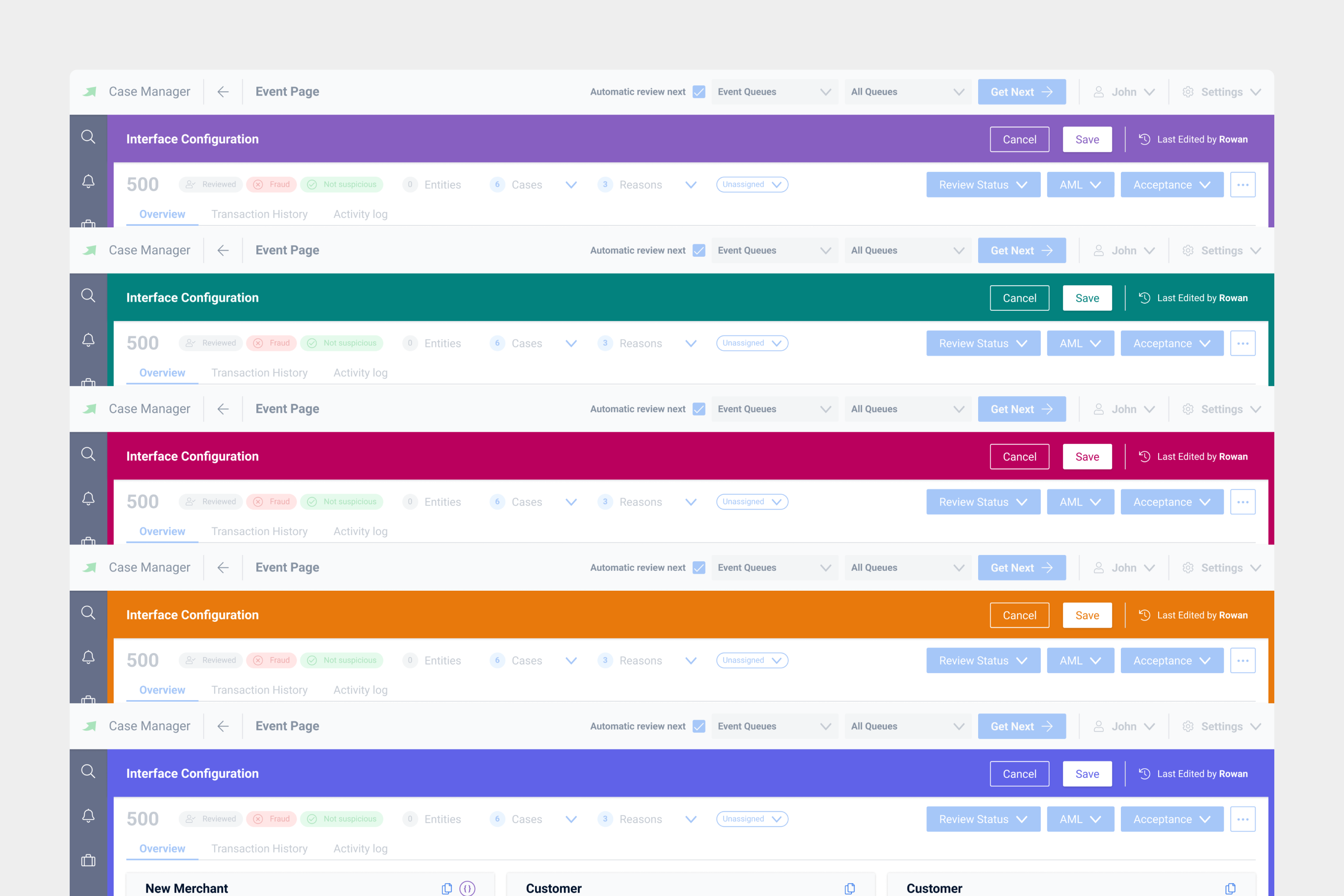Toggle Automatic review next checkbox in the teal panel's header
This screenshot has height=896, width=1344.
(x=698, y=250)
